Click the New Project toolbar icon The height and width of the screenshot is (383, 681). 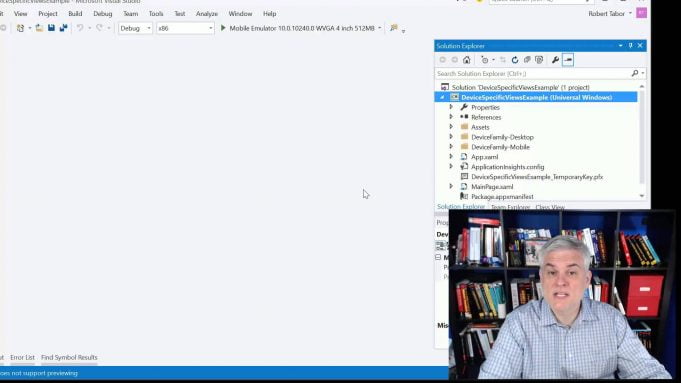pyautogui.click(x=20, y=28)
